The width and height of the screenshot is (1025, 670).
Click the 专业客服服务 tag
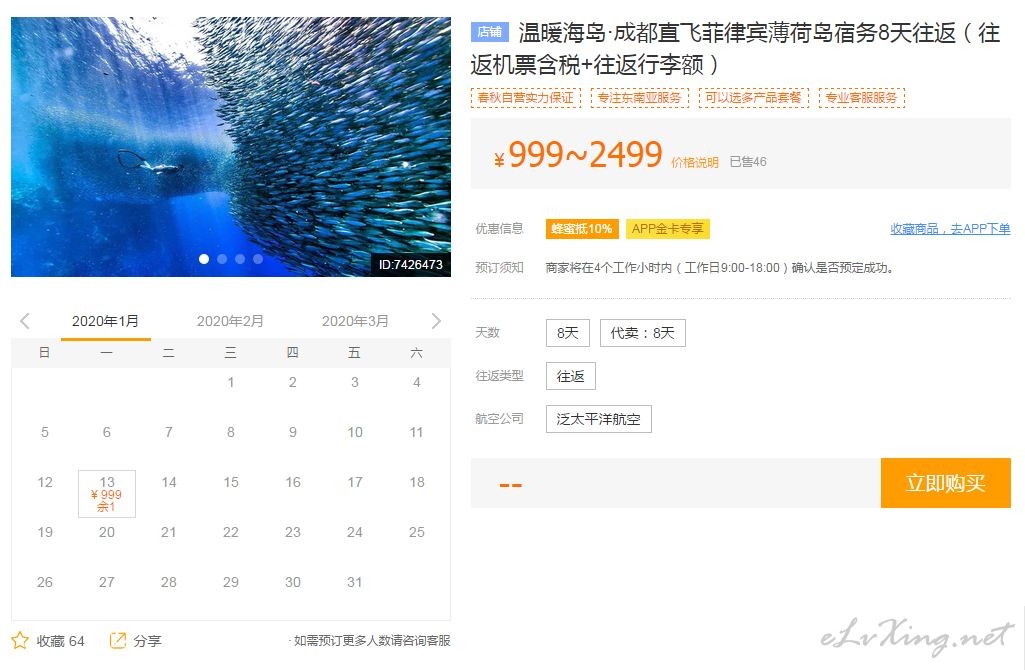(862, 97)
